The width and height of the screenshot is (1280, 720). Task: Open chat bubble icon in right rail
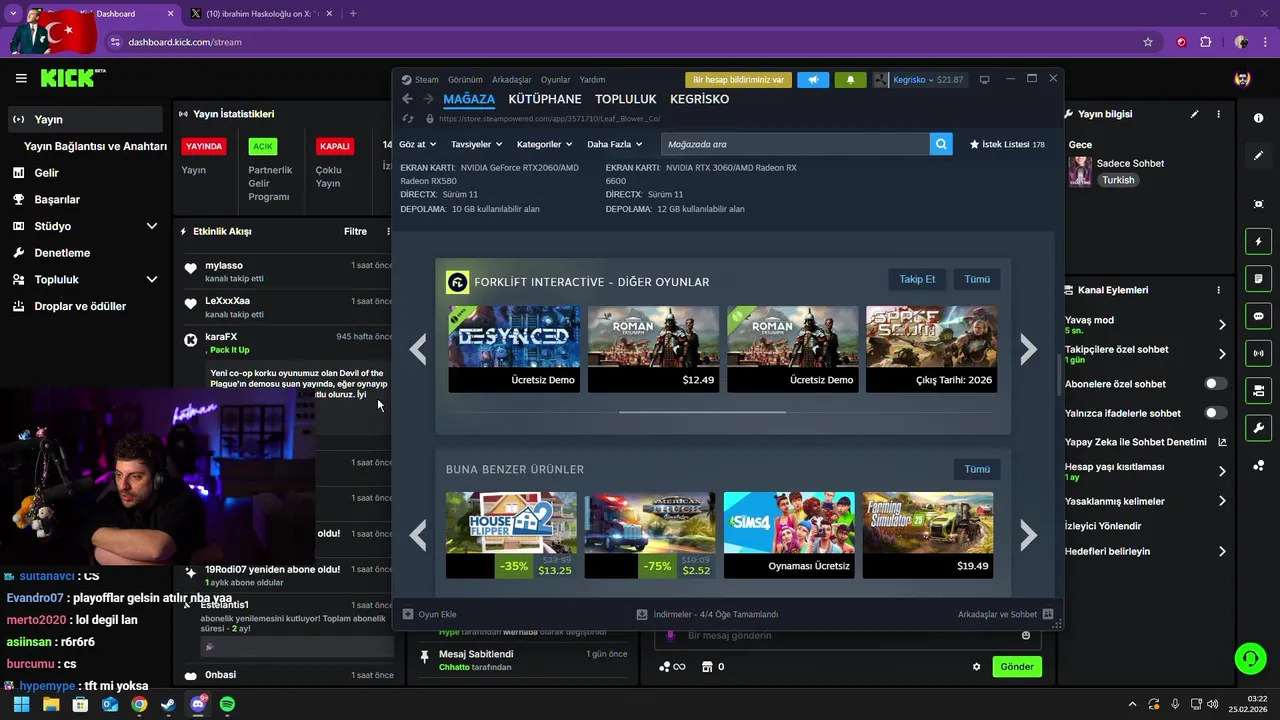click(1258, 316)
